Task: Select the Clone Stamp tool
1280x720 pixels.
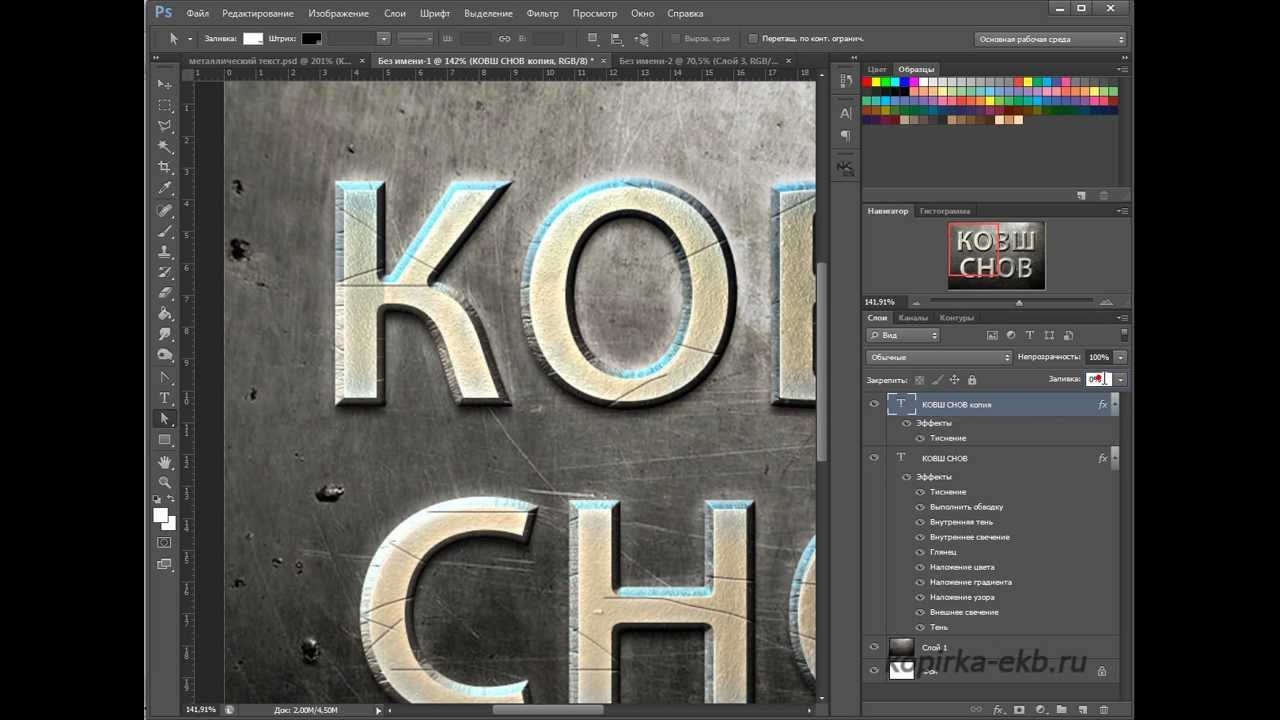Action: click(x=165, y=253)
